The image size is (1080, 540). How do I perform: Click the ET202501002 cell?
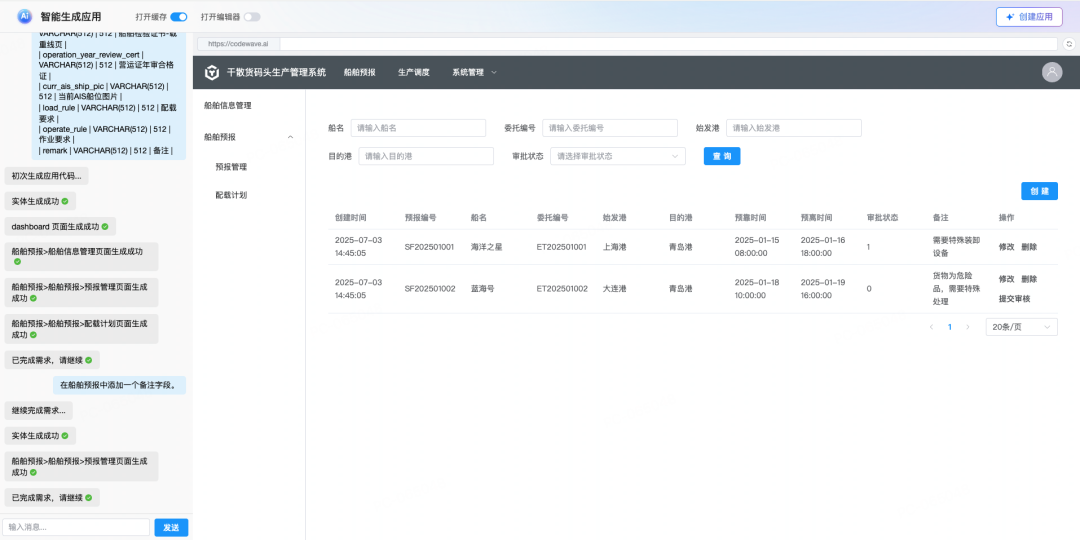pyautogui.click(x=562, y=289)
